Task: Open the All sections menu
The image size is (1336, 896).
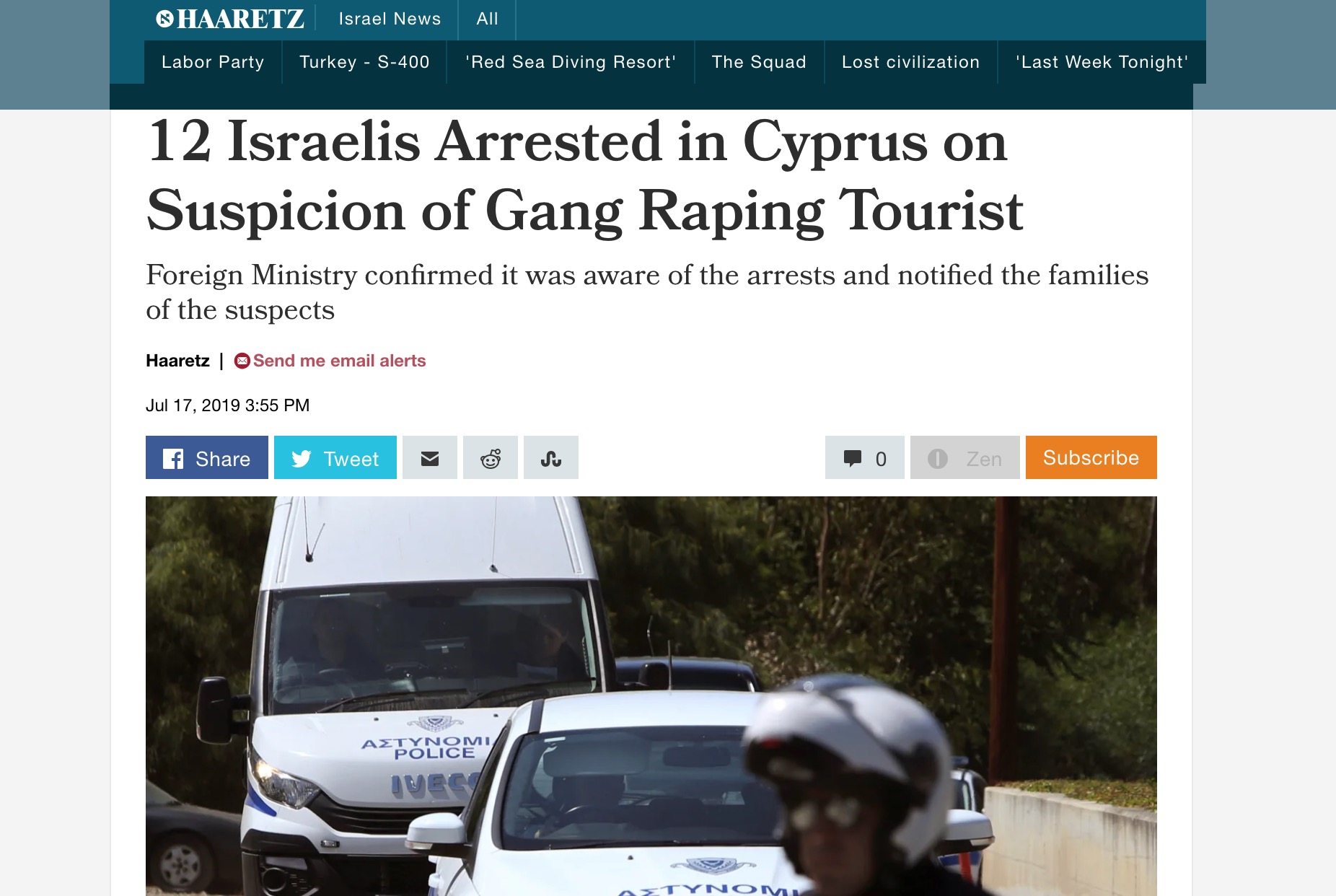Action: (488, 19)
